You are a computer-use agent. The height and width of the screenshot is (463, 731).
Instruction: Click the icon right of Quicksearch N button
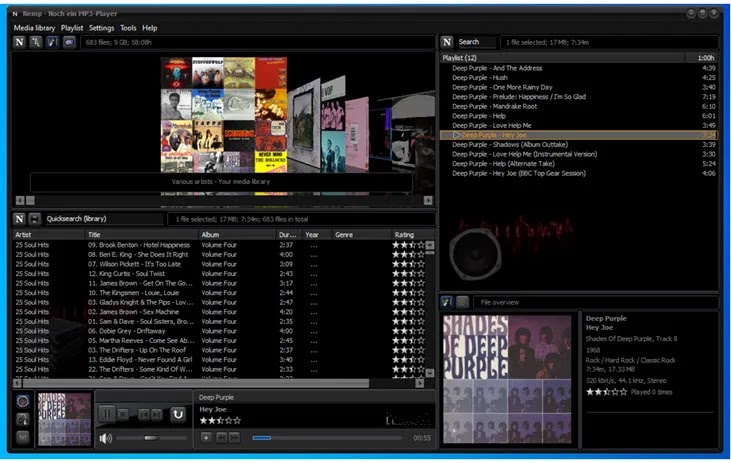tap(35, 219)
